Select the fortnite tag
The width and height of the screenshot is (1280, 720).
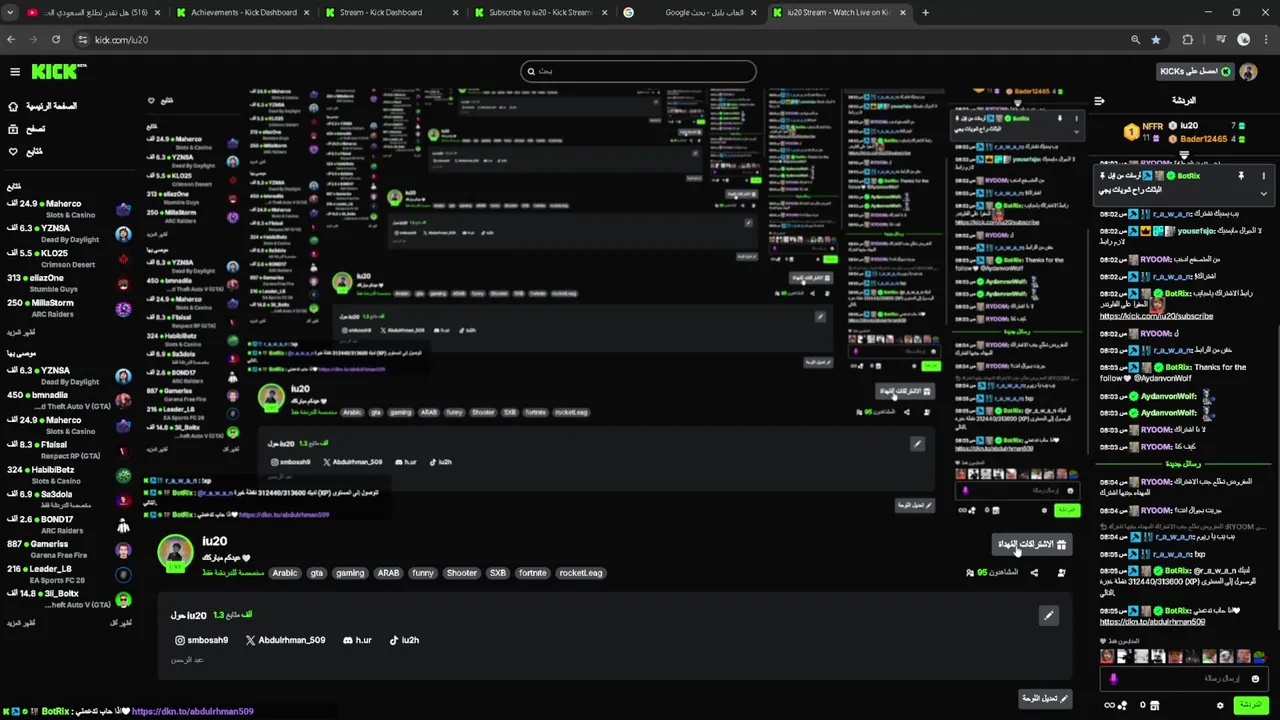[533, 573]
